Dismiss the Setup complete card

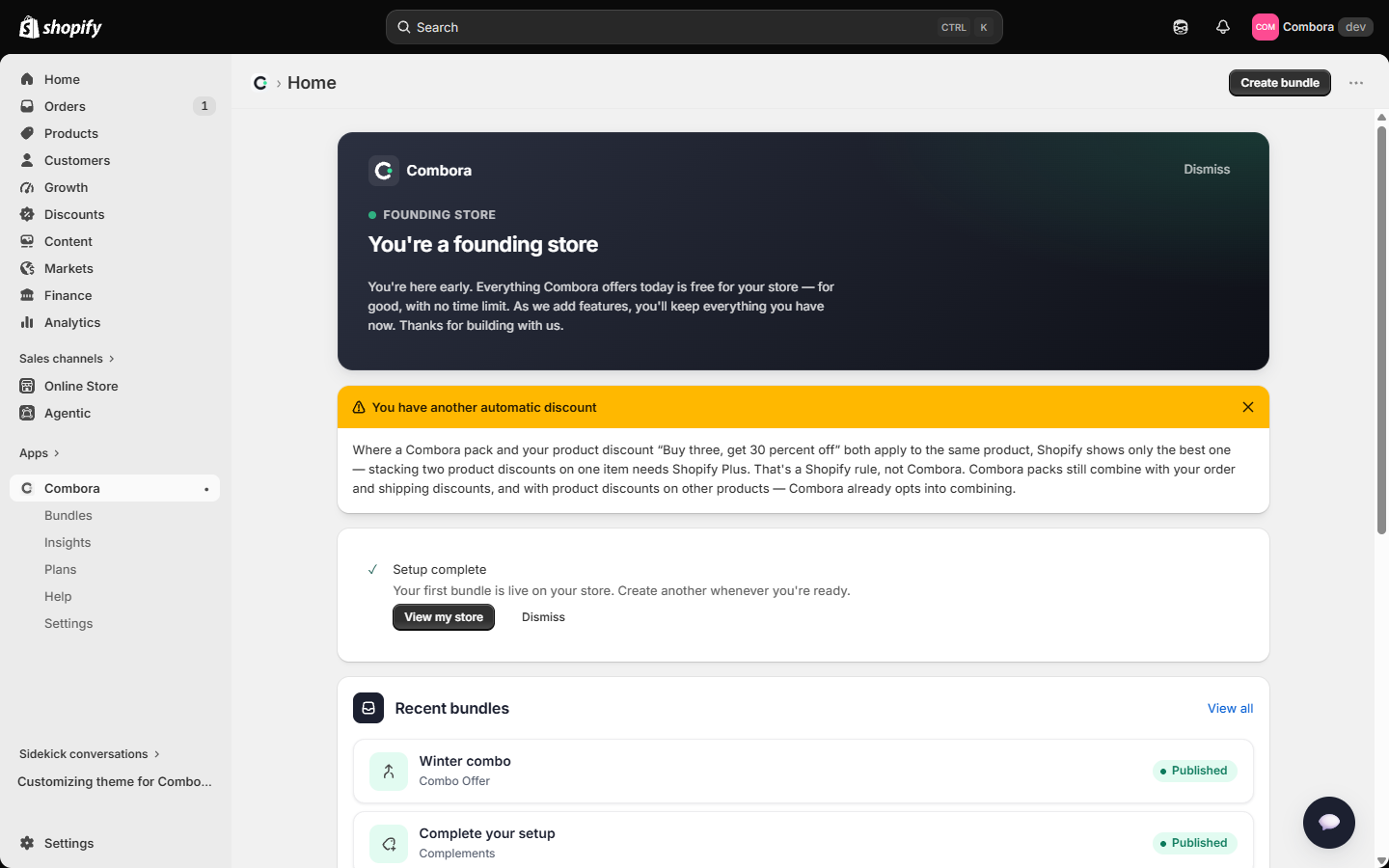pos(543,617)
